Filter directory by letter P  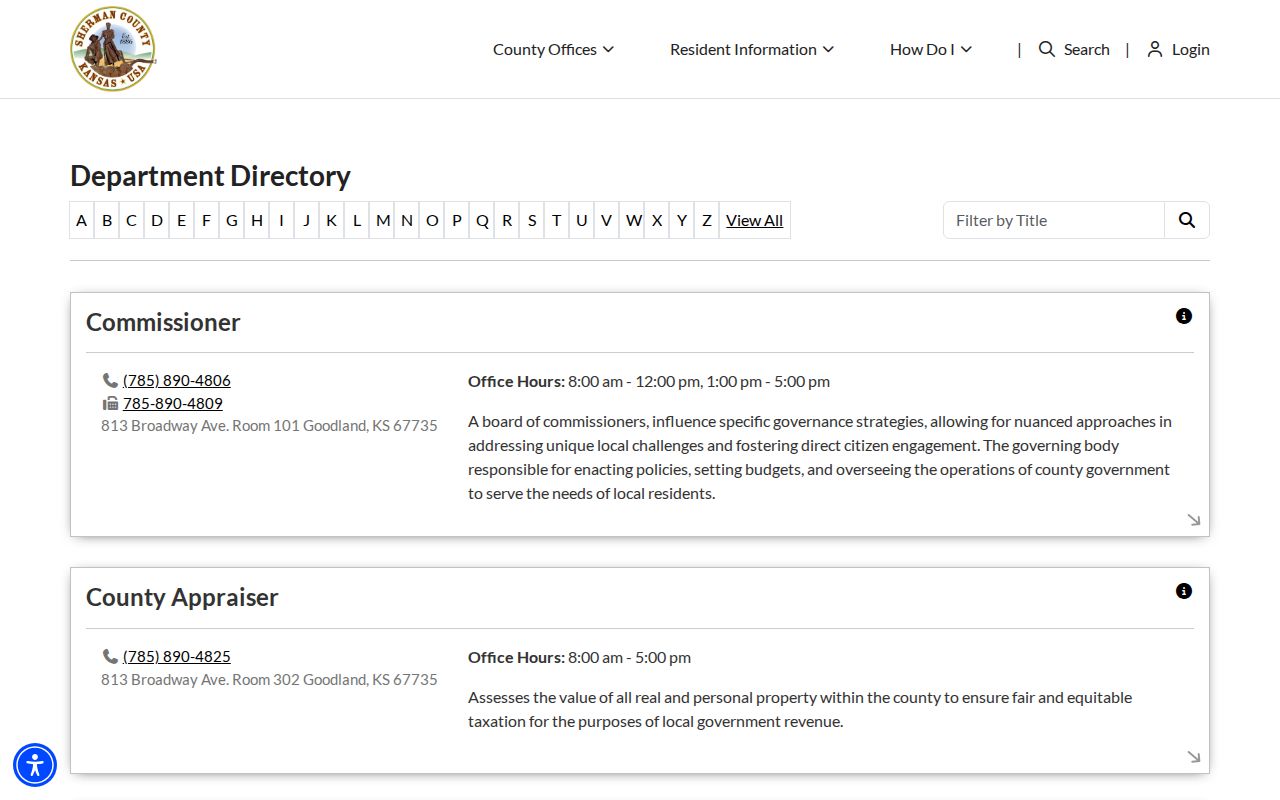(x=457, y=220)
